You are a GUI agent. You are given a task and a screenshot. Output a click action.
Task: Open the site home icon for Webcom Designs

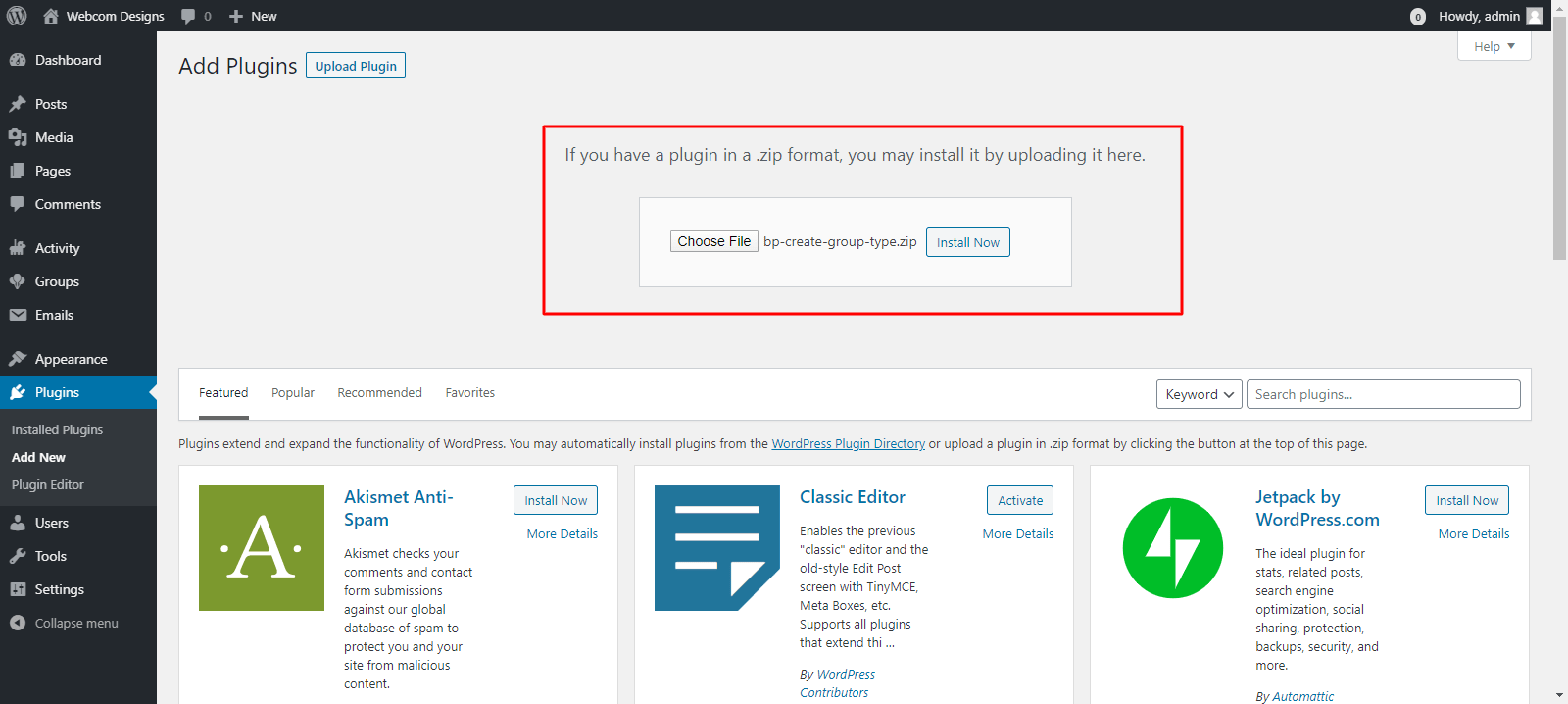[x=51, y=16]
